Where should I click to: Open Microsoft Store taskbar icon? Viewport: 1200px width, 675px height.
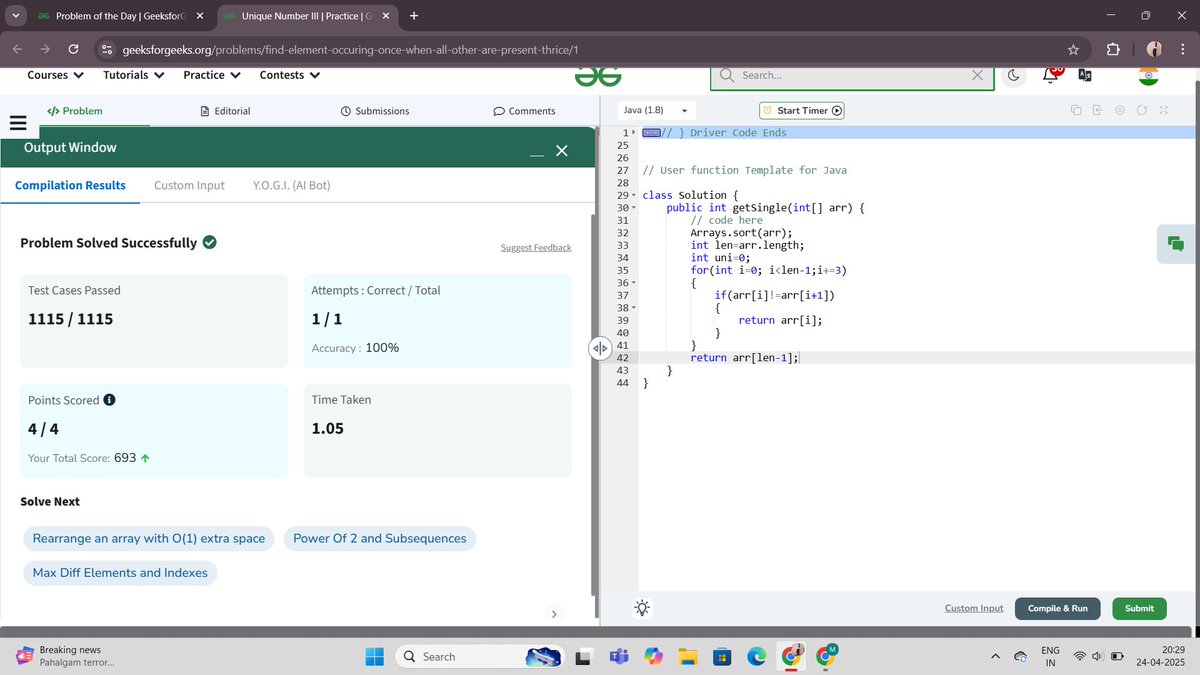point(722,656)
